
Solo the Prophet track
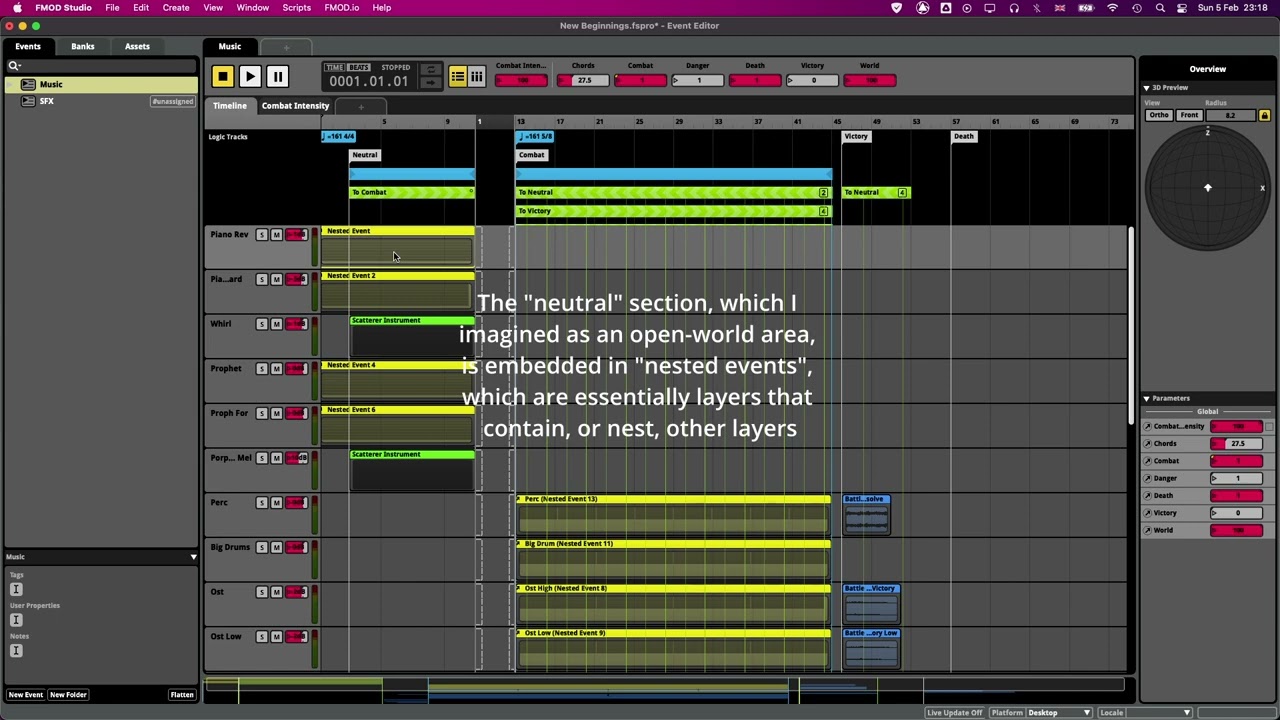pos(262,369)
